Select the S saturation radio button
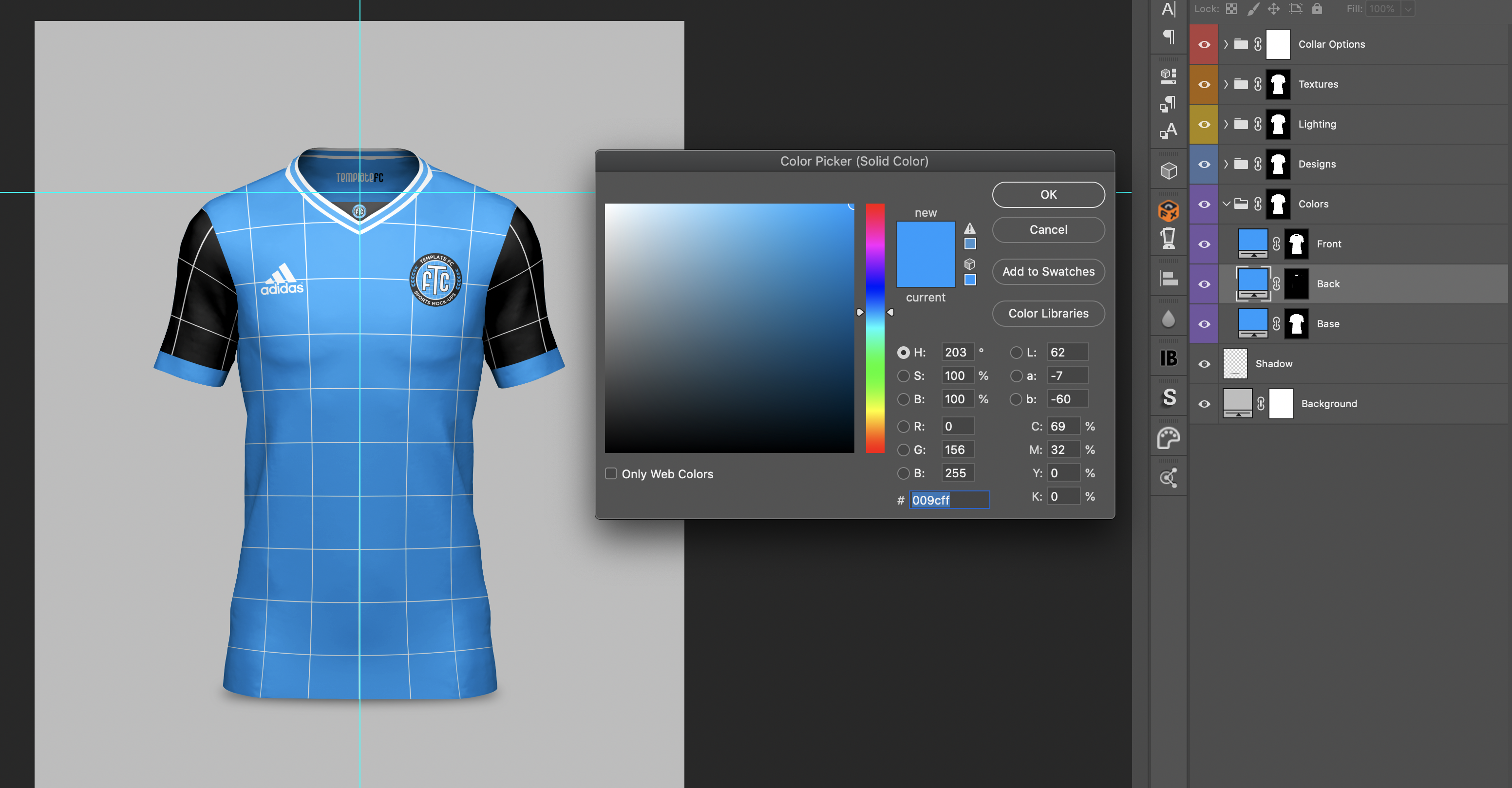Screen dimensions: 1512x788 903,375
